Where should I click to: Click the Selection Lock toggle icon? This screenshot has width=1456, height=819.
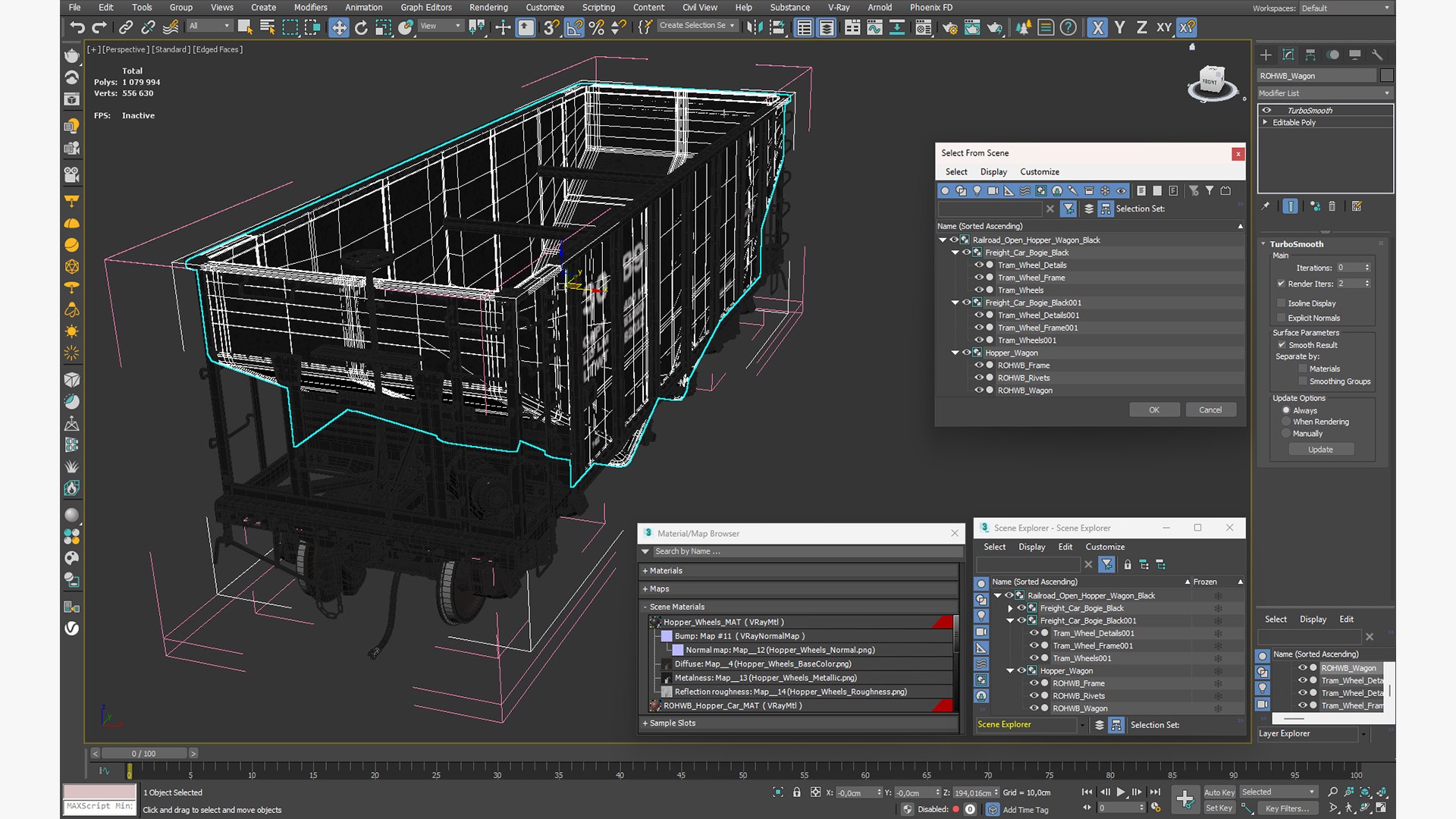click(796, 792)
